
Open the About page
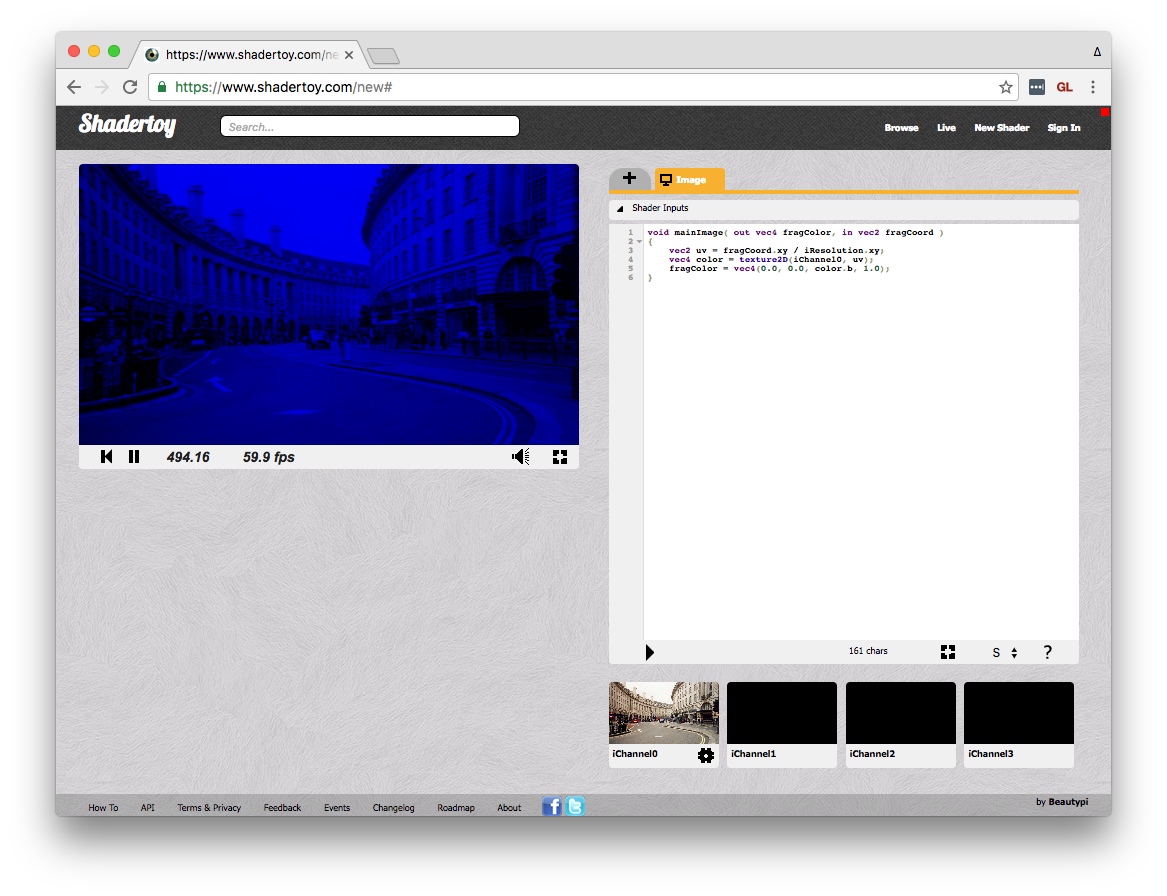[x=509, y=807]
